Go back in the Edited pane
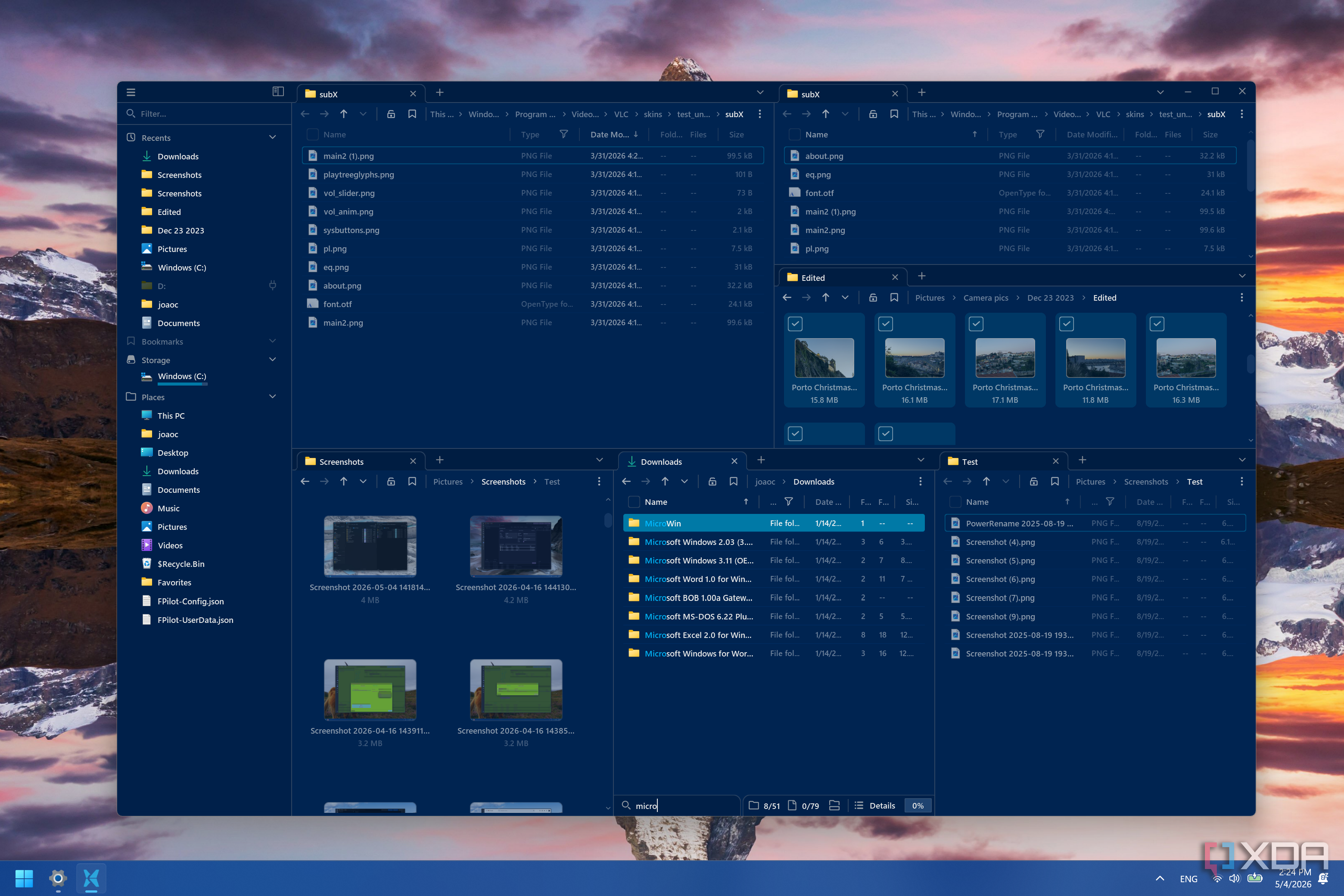The image size is (1344, 896). (x=787, y=298)
